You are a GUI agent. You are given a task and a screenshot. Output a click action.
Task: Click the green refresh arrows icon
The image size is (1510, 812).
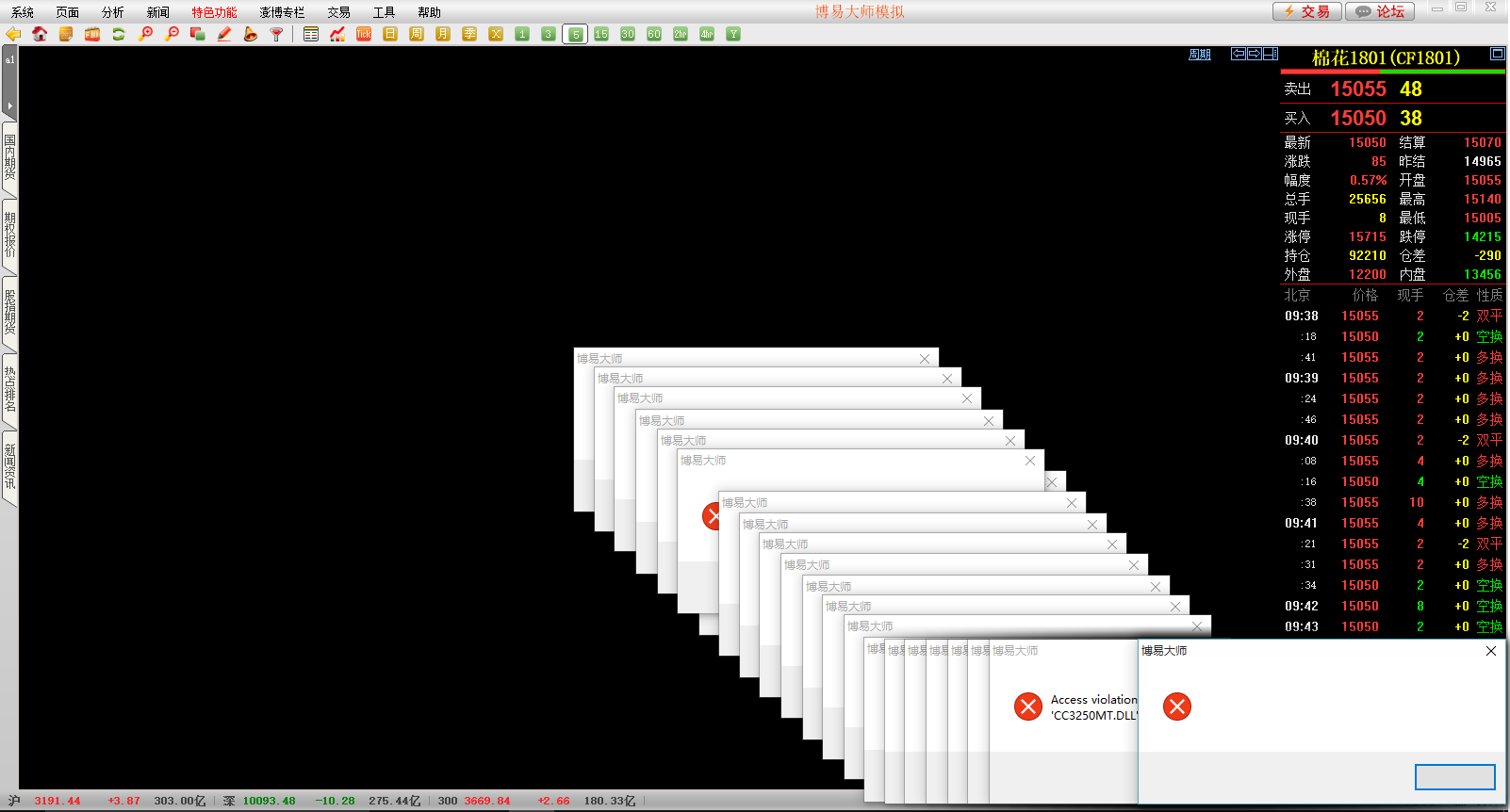point(119,34)
